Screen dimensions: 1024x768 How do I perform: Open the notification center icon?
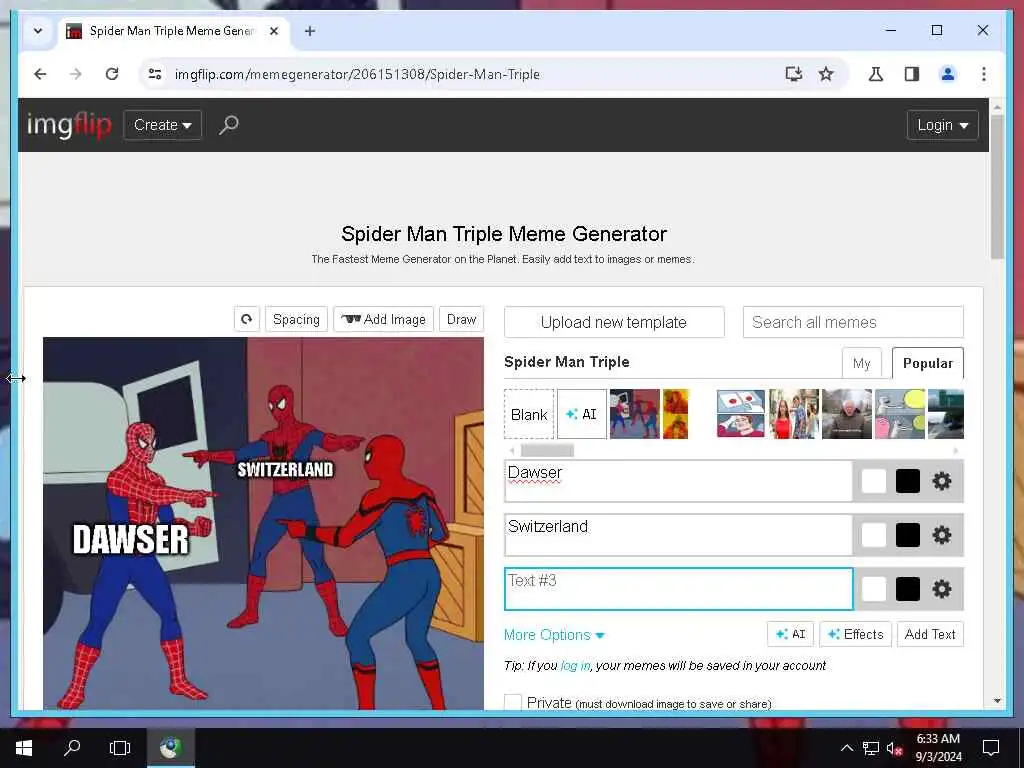(x=991, y=748)
